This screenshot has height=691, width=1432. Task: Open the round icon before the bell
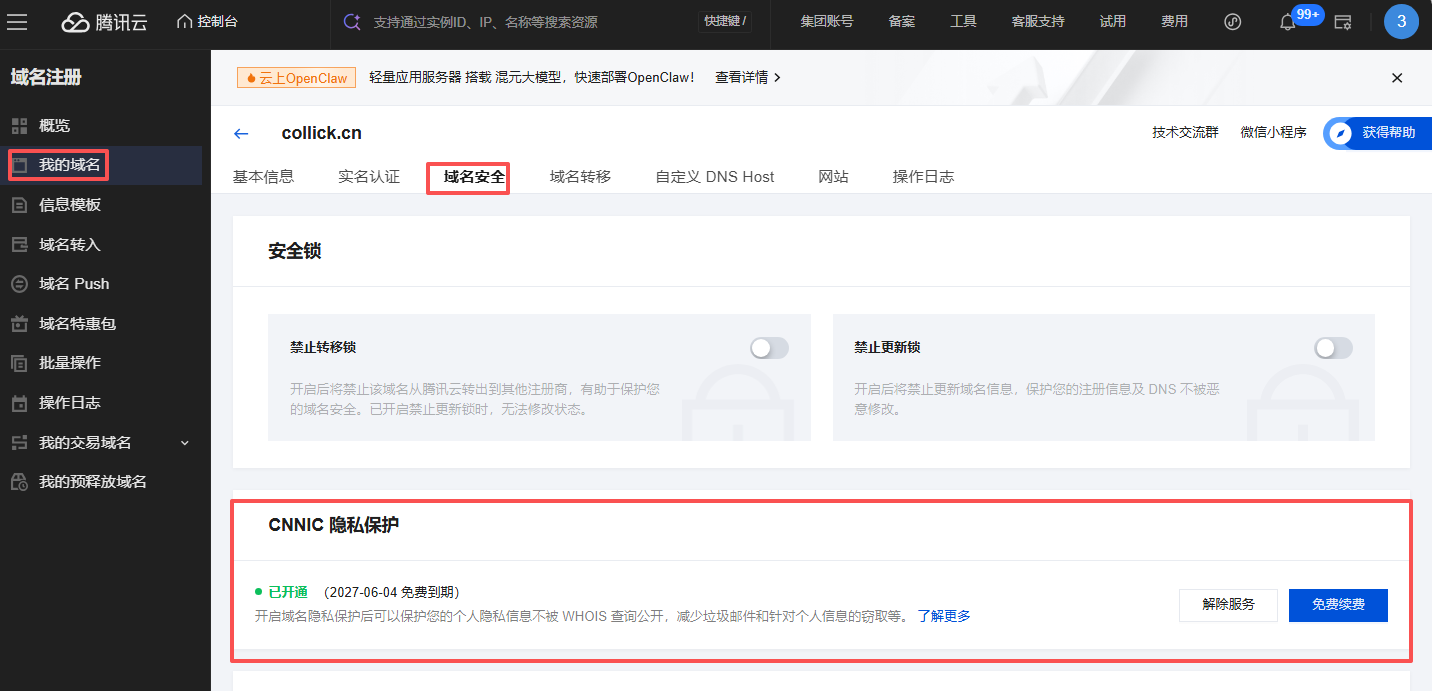1233,22
